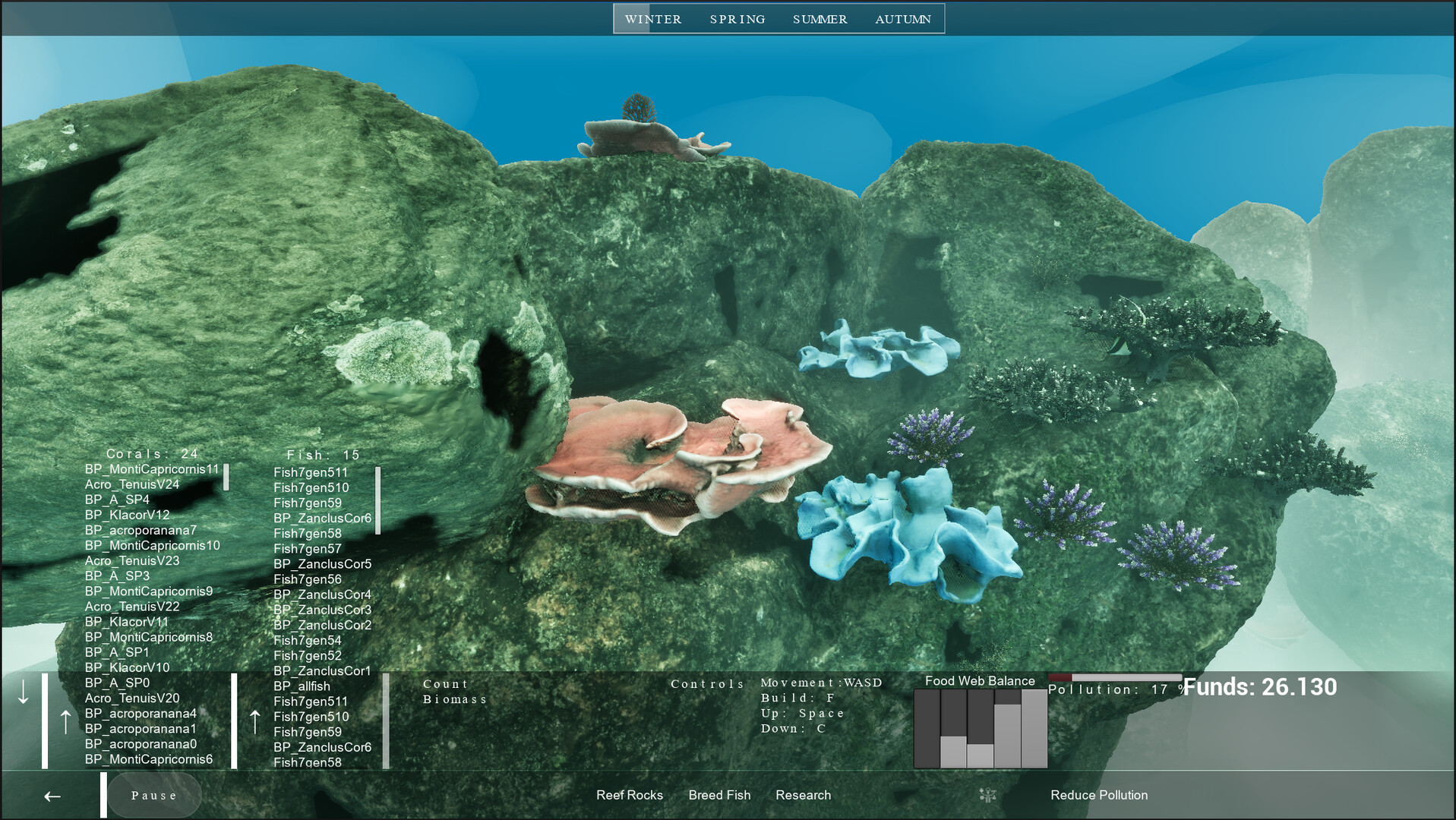Switch to the Winter season tab
This screenshot has width=1456, height=820.
[x=653, y=19]
